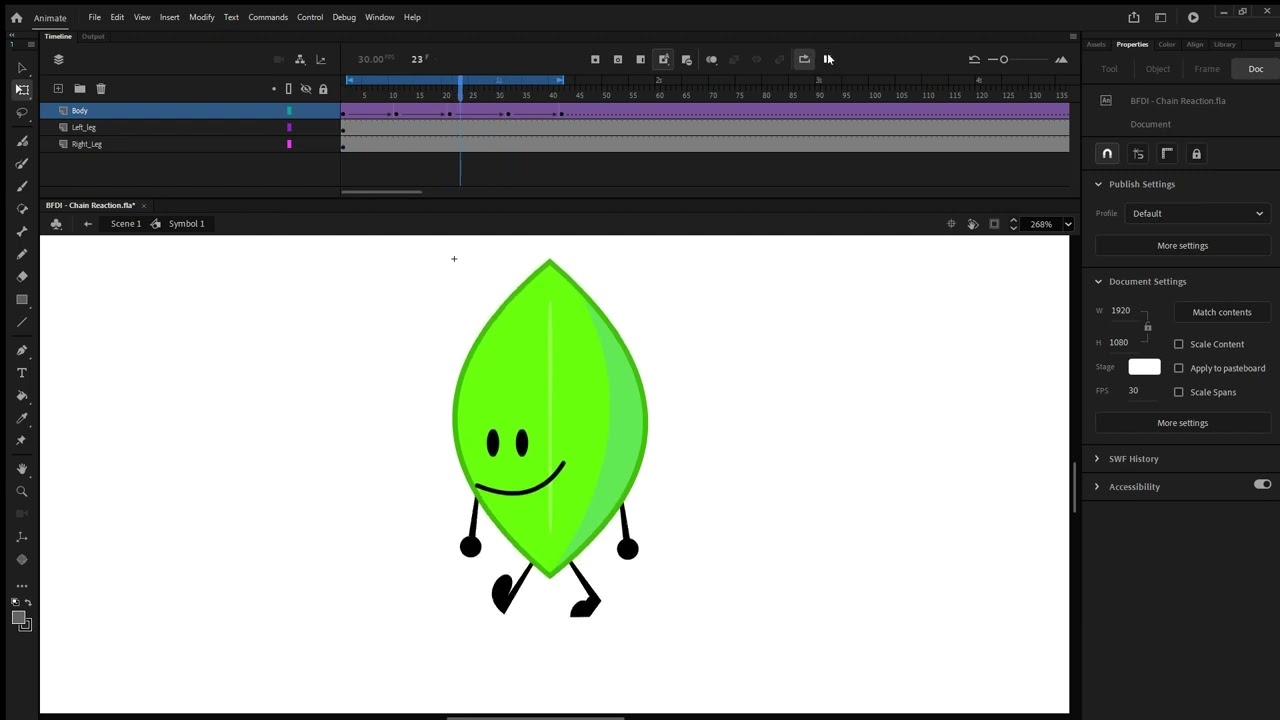Viewport: 1280px width, 720px height.
Task: Toggle loop playback button
Action: coord(804,60)
